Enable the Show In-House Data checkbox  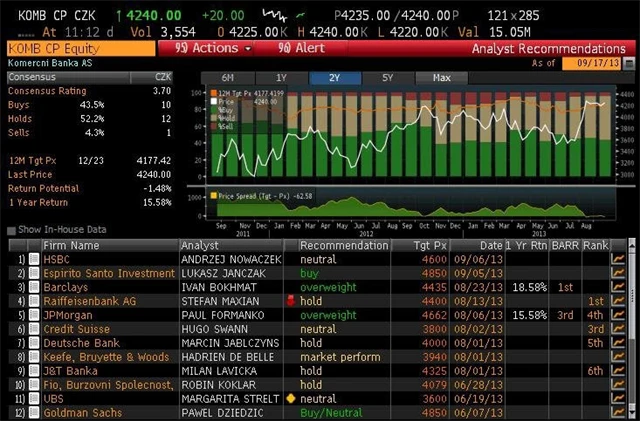[x=12, y=230]
